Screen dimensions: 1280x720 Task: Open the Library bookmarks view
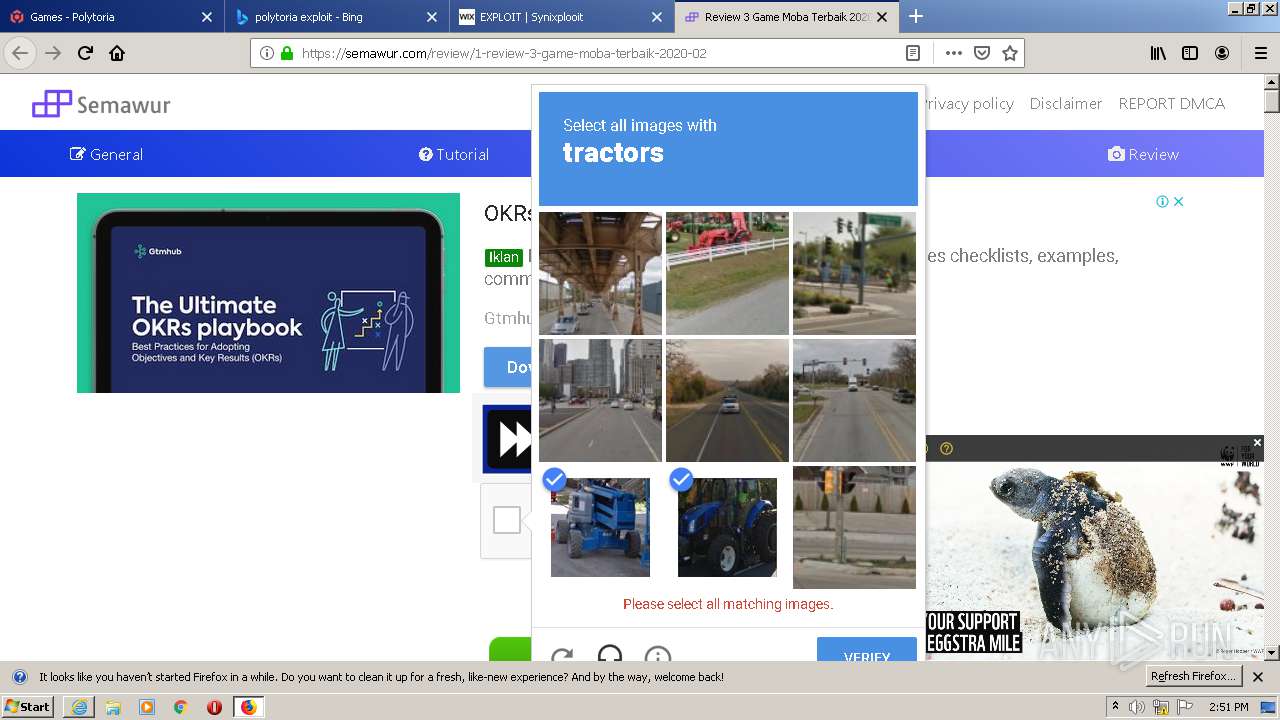(1158, 53)
